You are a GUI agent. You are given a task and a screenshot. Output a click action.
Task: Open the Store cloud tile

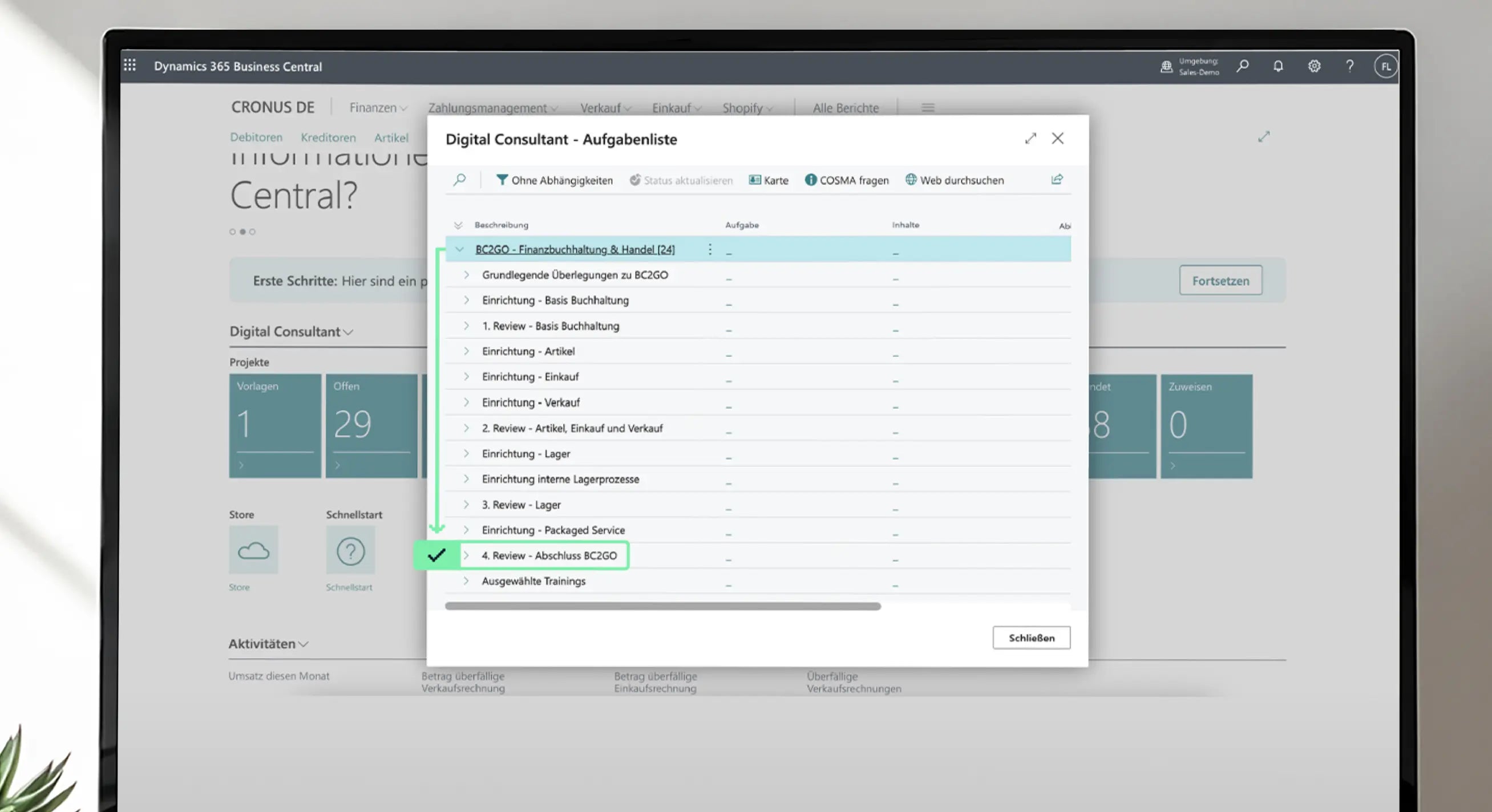coord(254,550)
